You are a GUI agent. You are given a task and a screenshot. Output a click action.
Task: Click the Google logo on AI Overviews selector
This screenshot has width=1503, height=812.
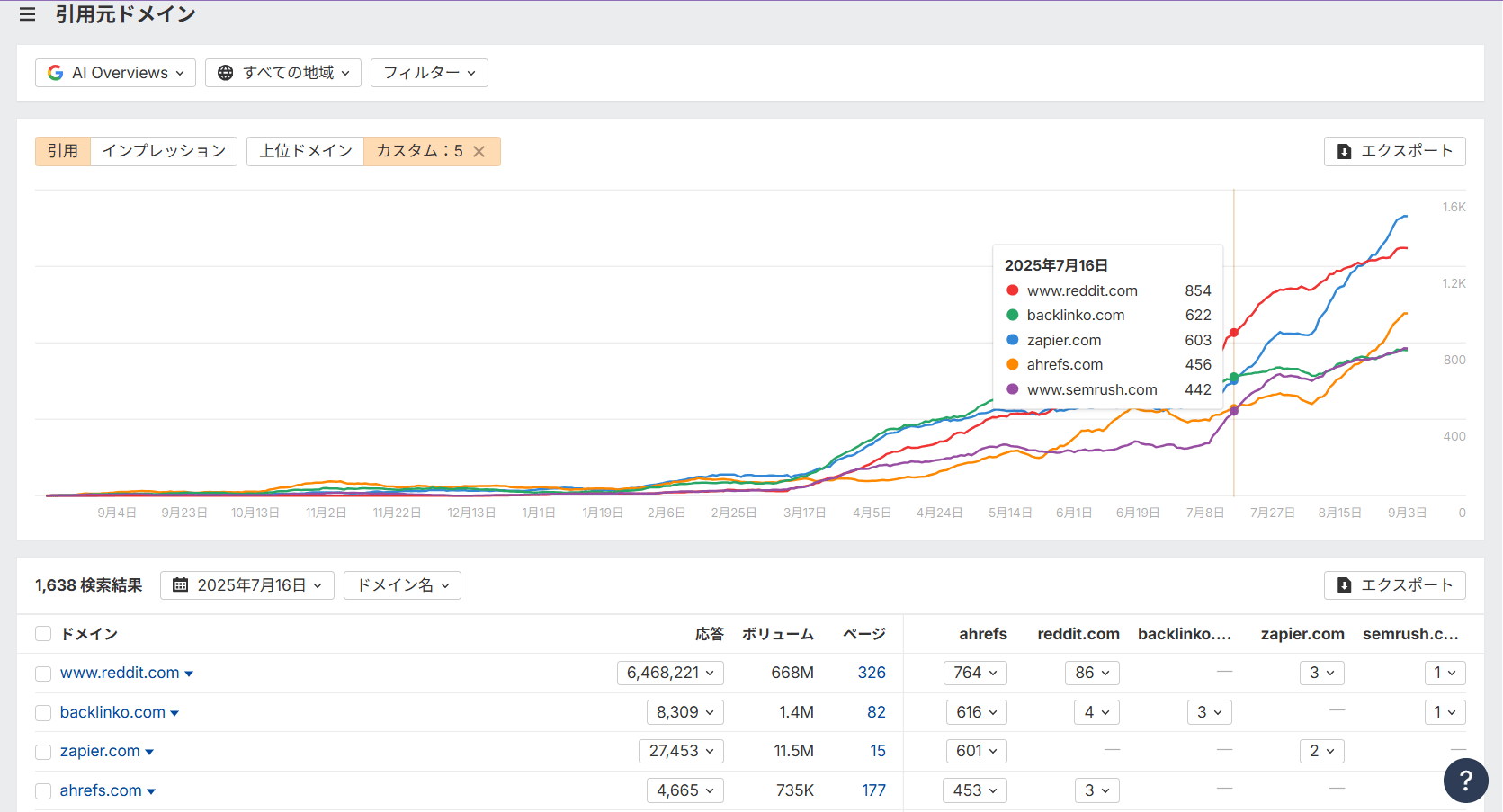54,72
